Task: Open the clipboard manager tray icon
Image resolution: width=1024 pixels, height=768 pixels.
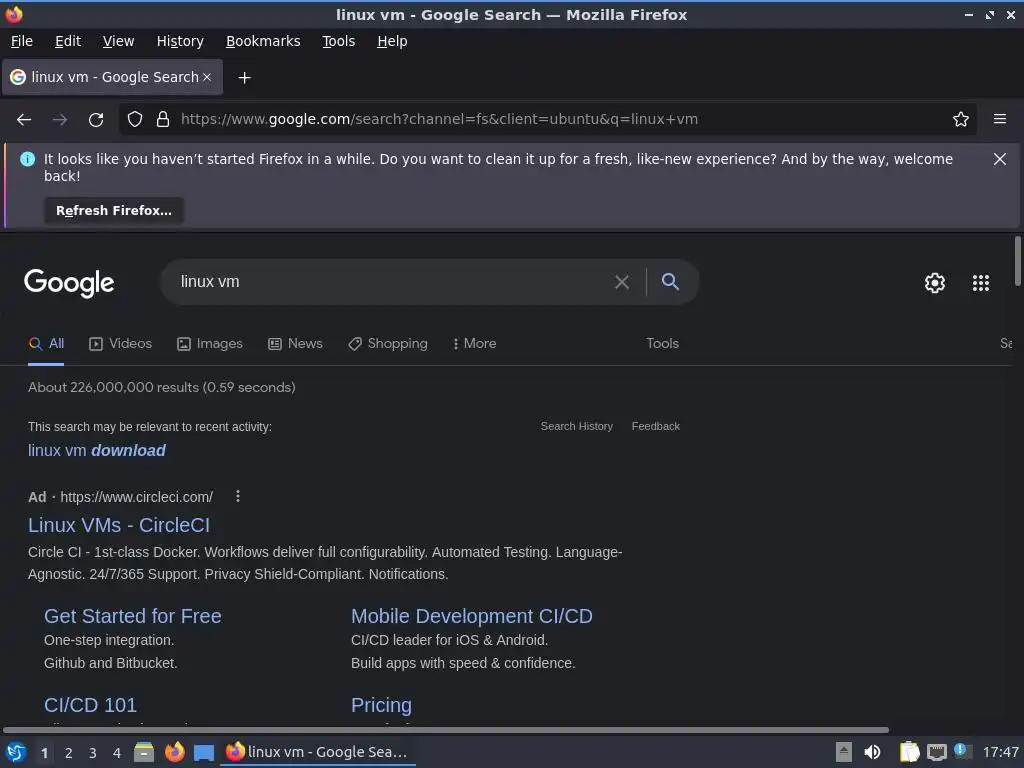Action: tap(909, 752)
